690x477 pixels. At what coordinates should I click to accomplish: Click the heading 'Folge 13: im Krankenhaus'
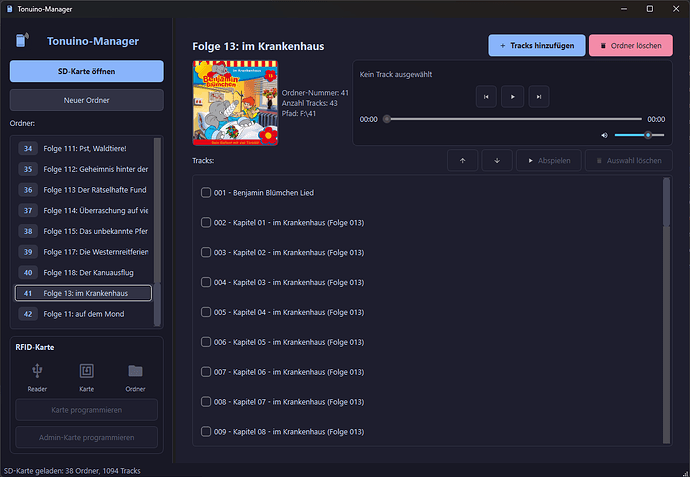(x=258, y=46)
